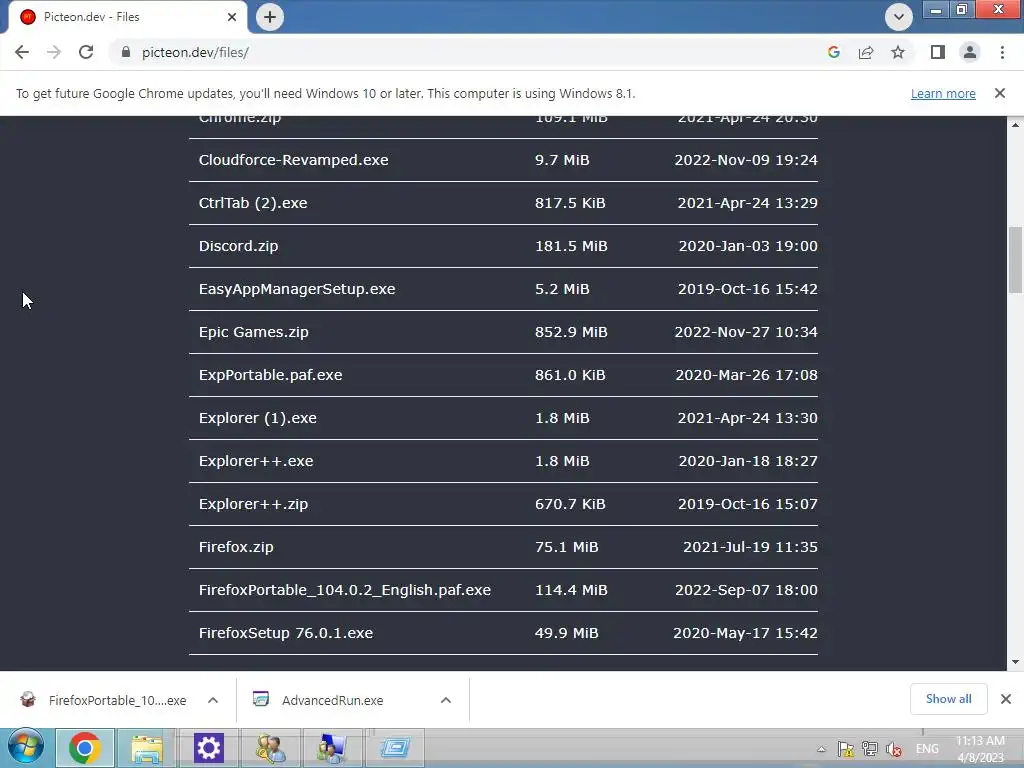The image size is (1024, 768).
Task: Open the tab search dropdown arrow
Action: click(899, 17)
